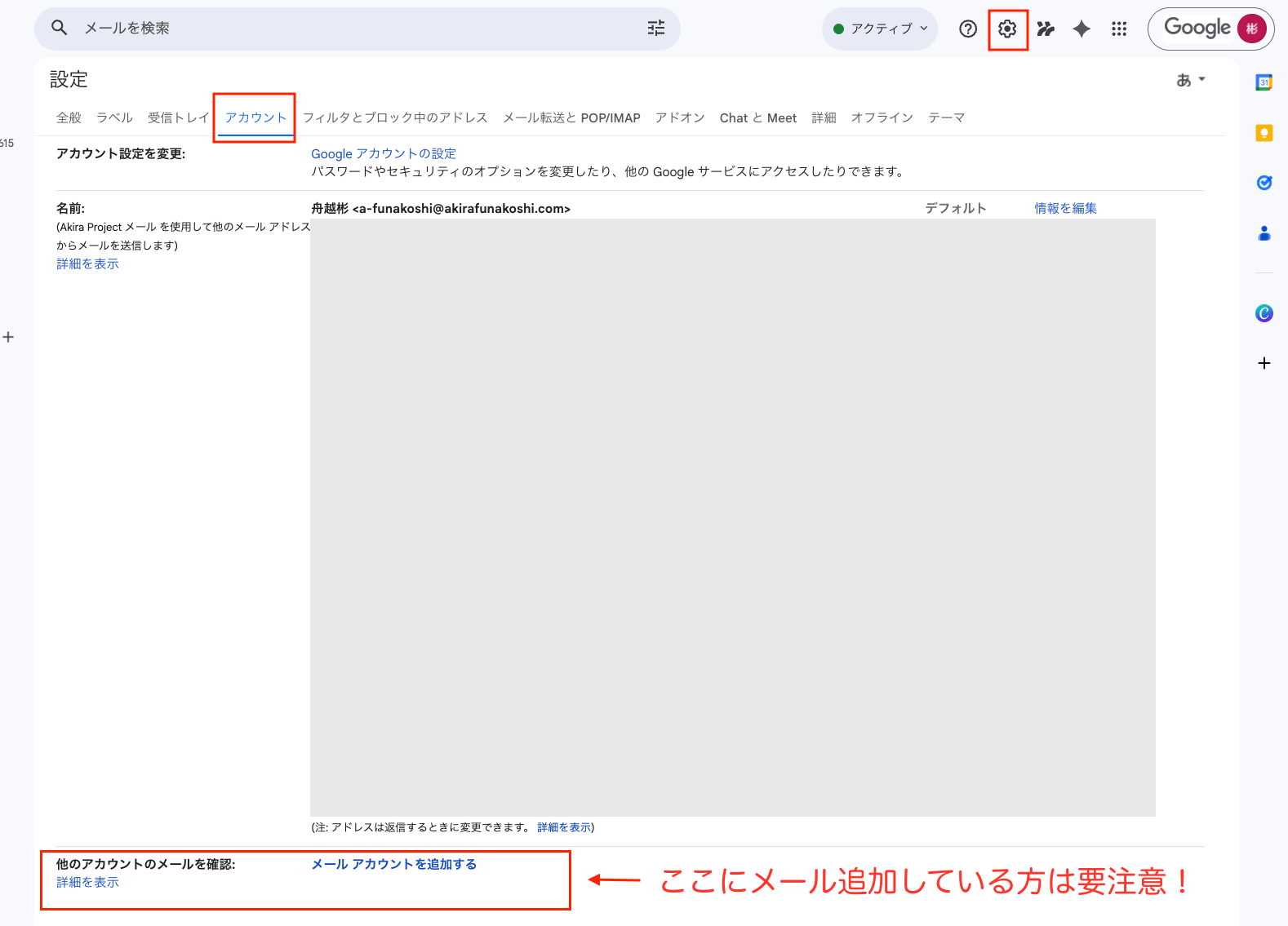Focus the メールを検索 search field
The height and width of the screenshot is (926, 1288).
click(358, 29)
